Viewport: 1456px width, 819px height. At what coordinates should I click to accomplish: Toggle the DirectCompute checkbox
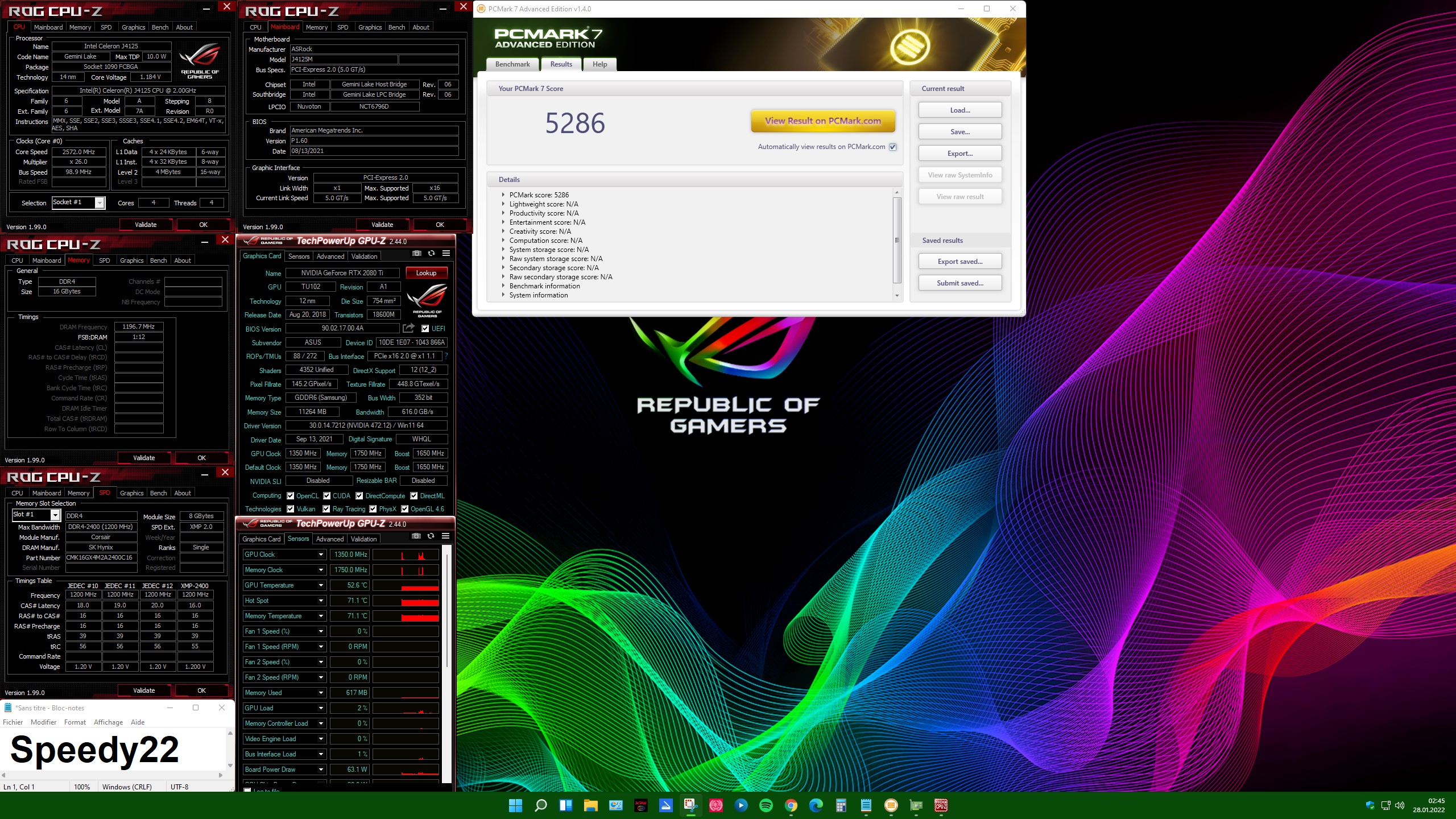tap(359, 496)
